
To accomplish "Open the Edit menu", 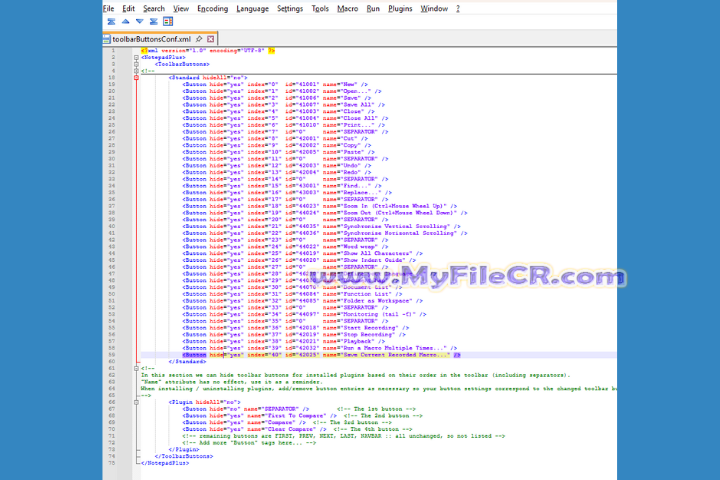I will click(128, 9).
